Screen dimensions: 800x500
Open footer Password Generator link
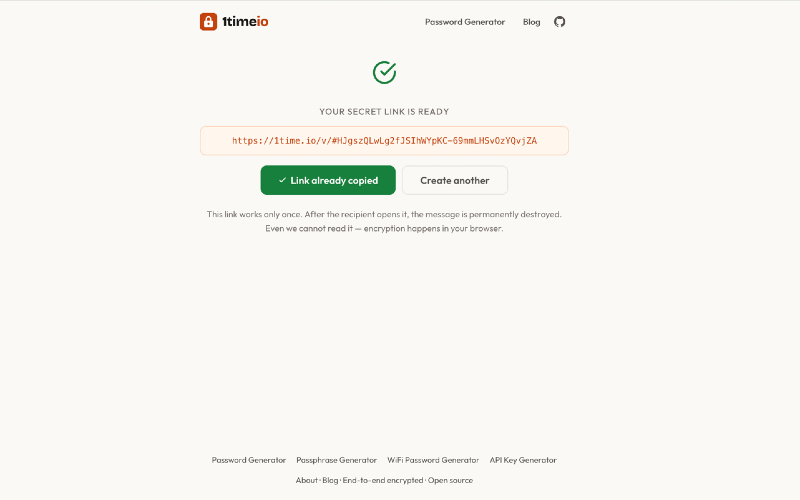click(249, 460)
